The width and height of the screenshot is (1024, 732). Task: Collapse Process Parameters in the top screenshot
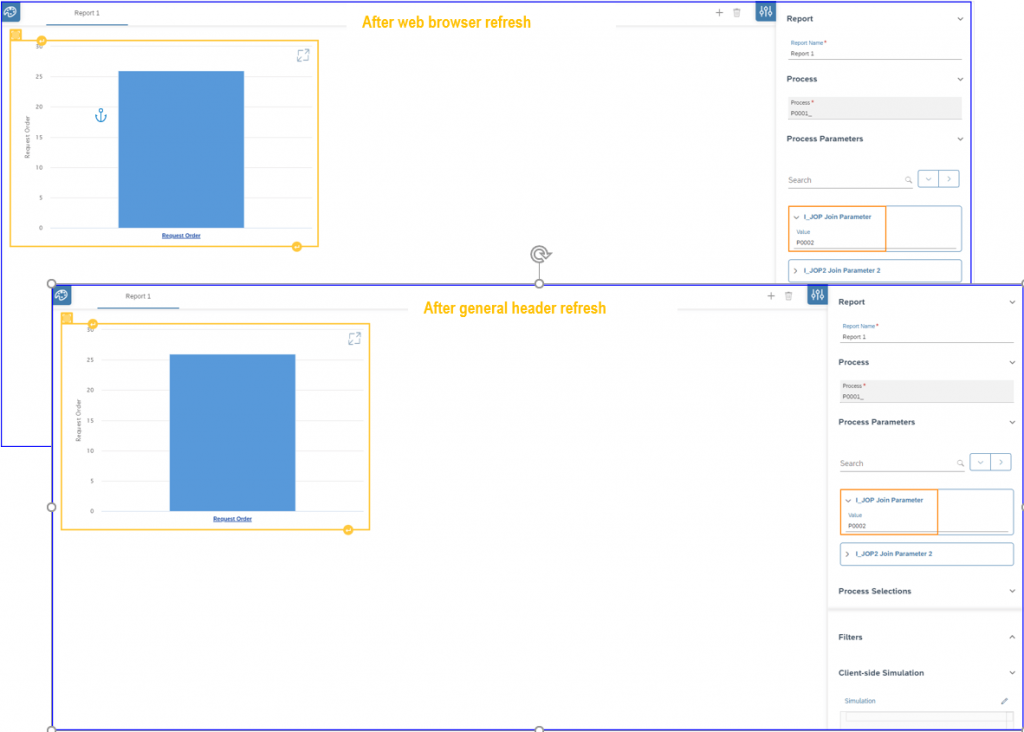[960, 139]
